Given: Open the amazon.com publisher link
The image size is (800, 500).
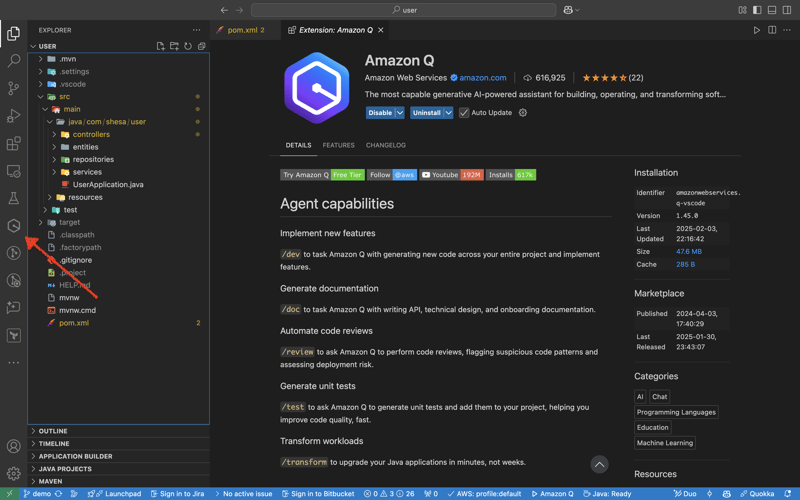Looking at the screenshot, I should [x=482, y=78].
